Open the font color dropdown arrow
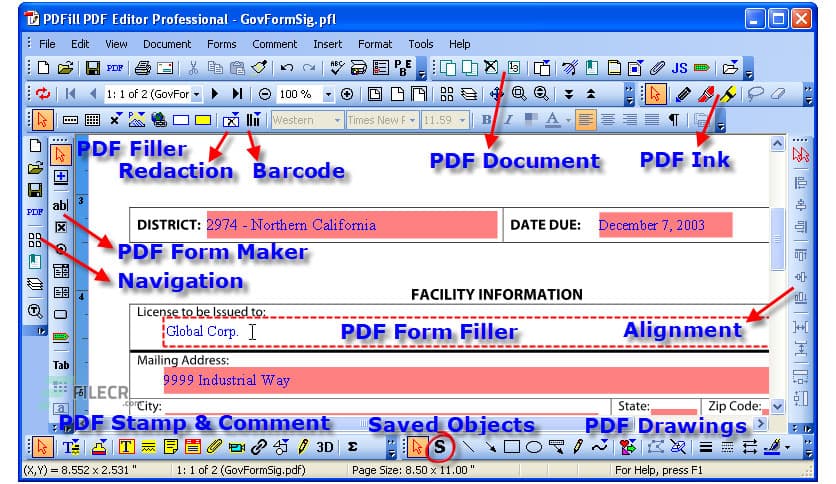Viewport: 836px width, 484px height. [x=568, y=120]
